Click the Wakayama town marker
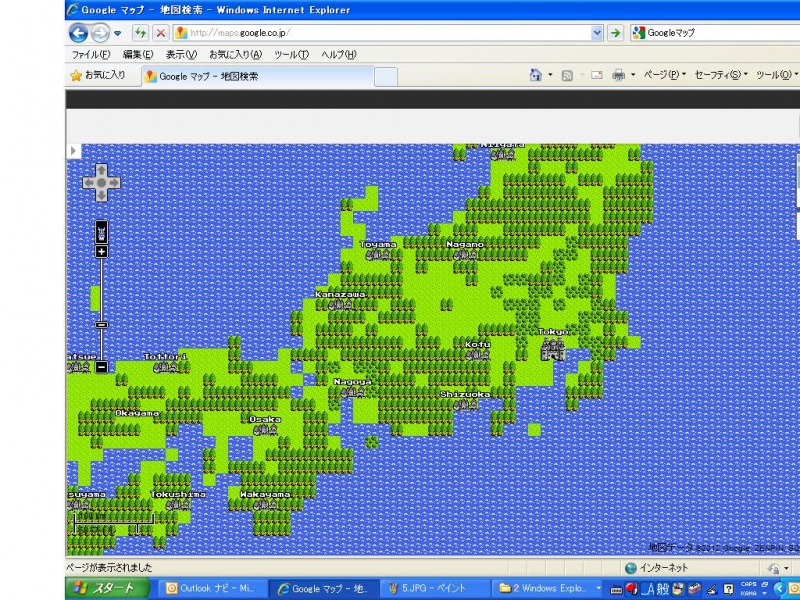 pos(265,505)
